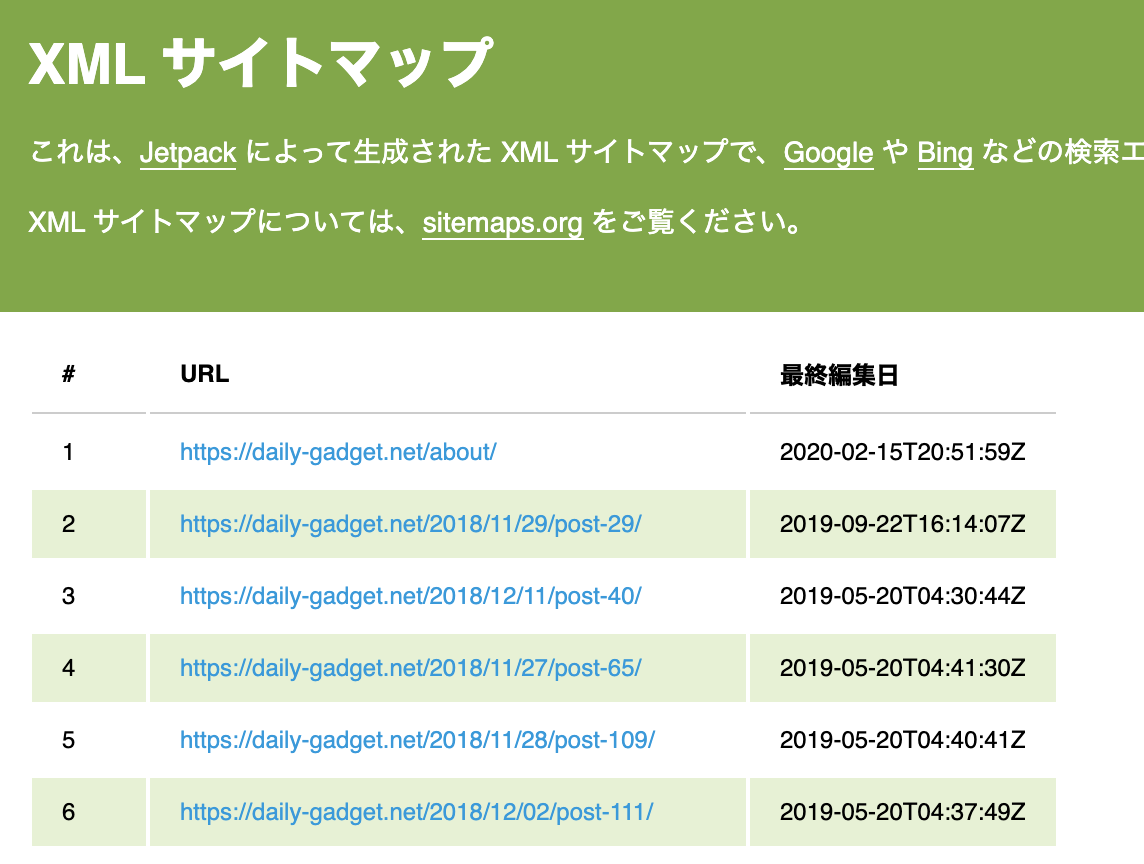Select the date cell for post-111

click(x=903, y=812)
